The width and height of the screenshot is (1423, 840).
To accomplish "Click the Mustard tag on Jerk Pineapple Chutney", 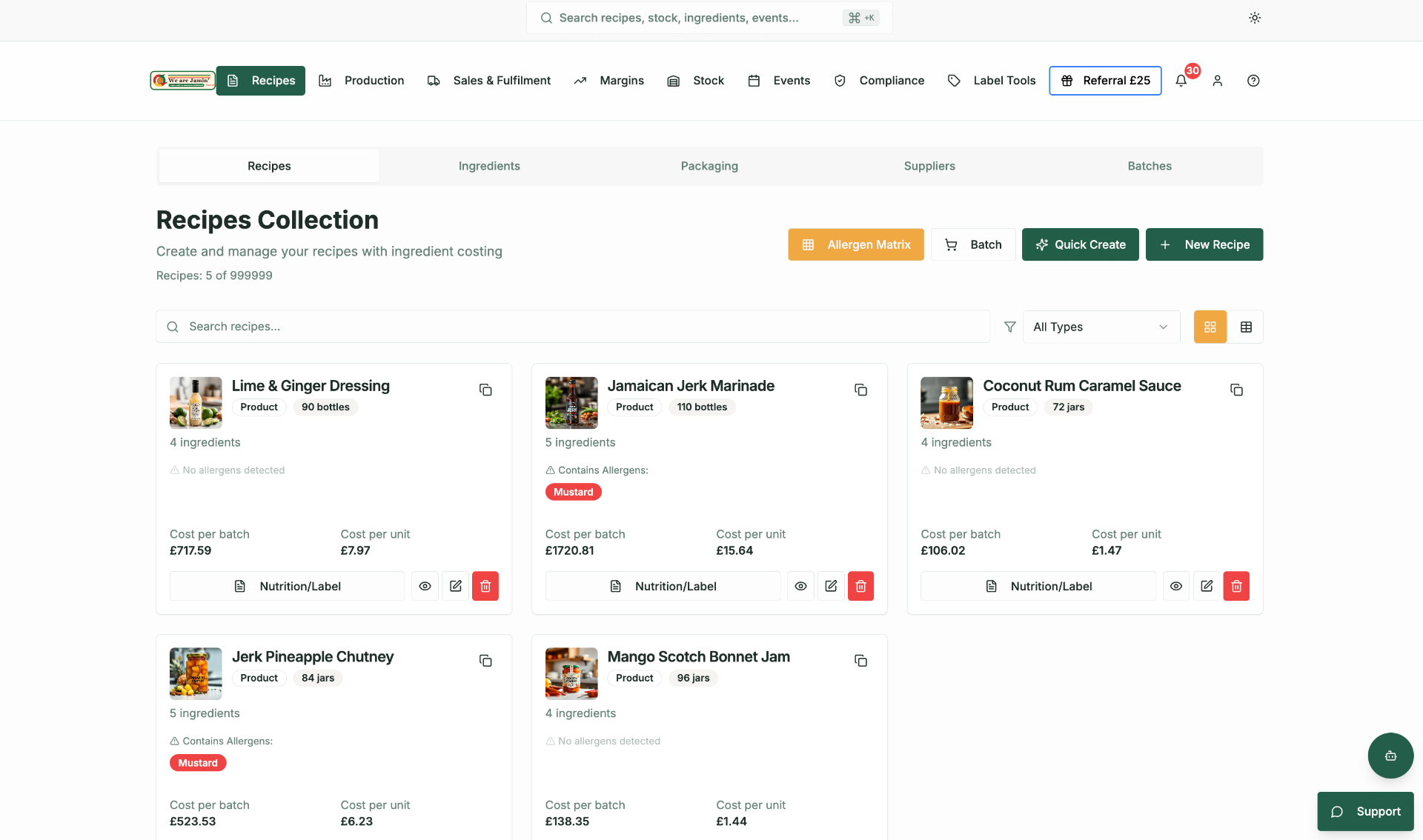I will click(x=198, y=763).
